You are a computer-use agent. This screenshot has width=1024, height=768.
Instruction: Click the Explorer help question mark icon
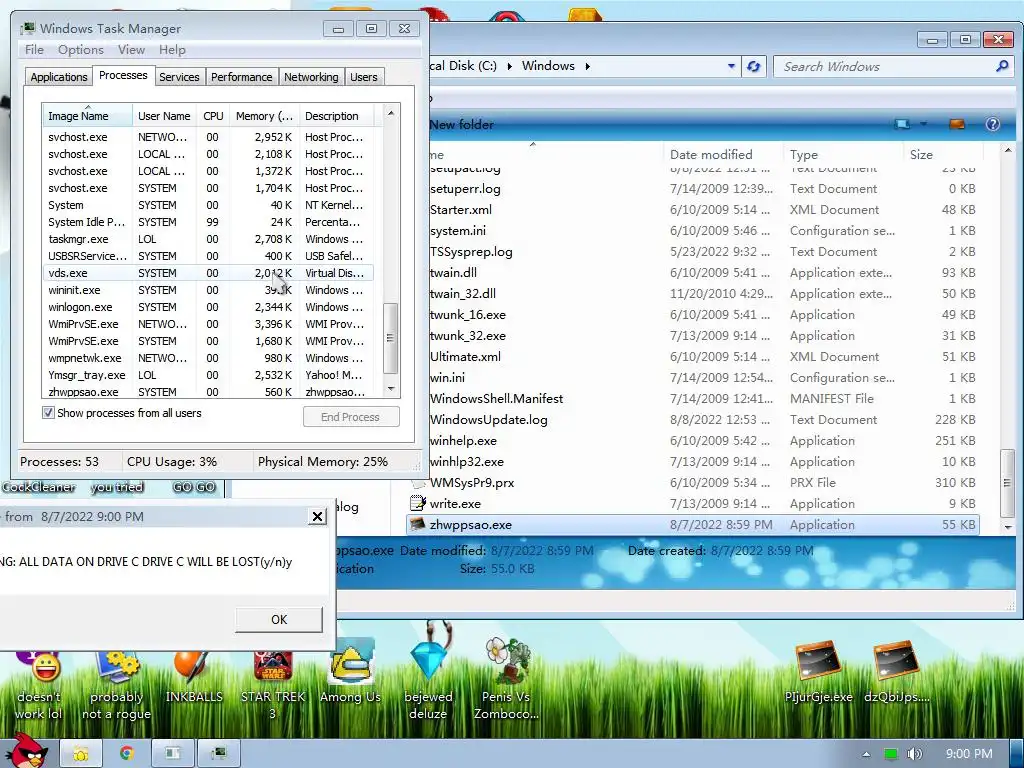993,124
